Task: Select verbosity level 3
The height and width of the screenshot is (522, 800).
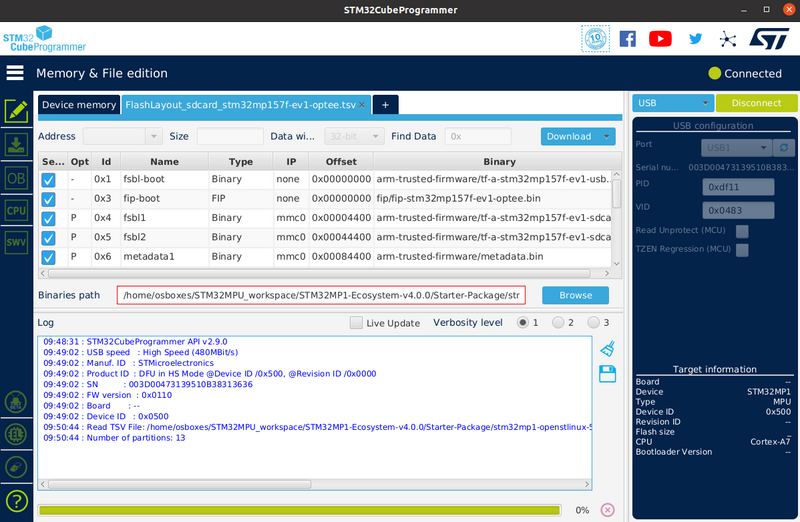Action: (x=593, y=322)
